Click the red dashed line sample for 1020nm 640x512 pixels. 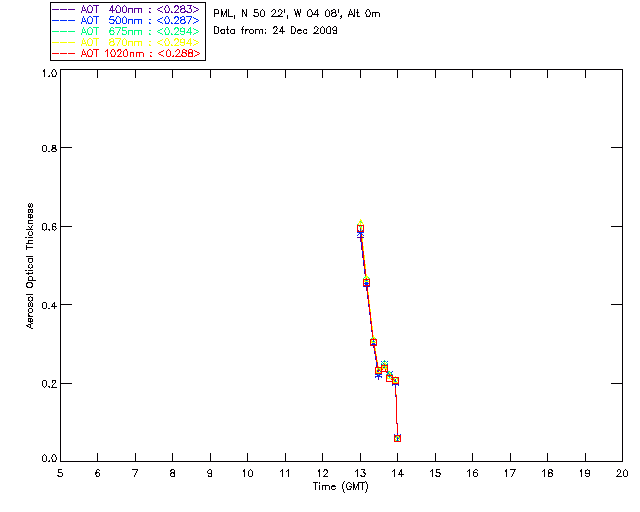pyautogui.click(x=64, y=53)
